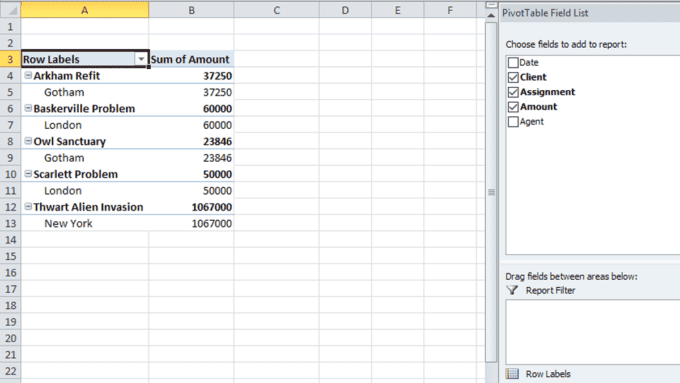Select column F header
680x383 pixels.
click(x=450, y=10)
